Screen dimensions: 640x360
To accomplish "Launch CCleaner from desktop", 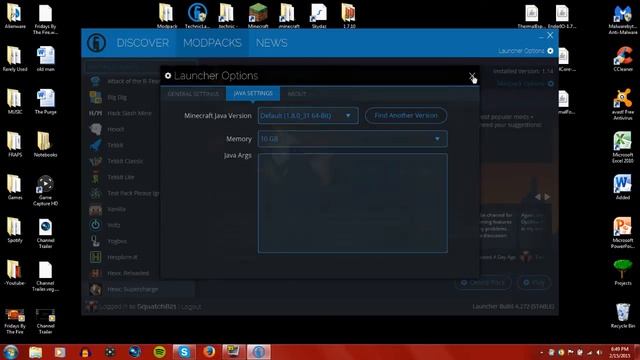I will [x=623, y=59].
